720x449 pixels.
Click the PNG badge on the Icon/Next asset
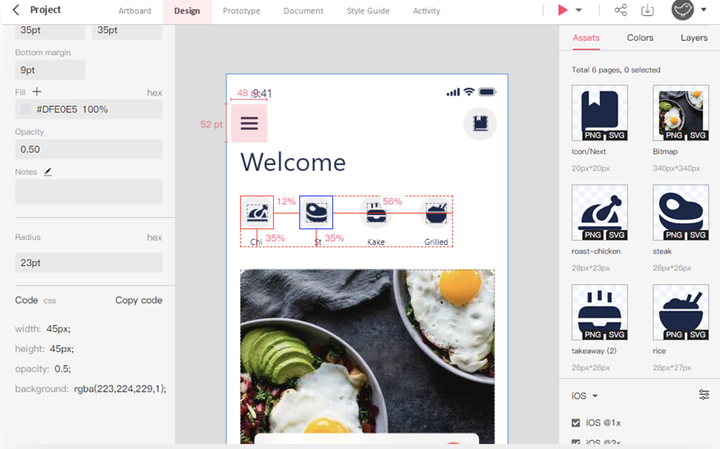click(x=592, y=135)
